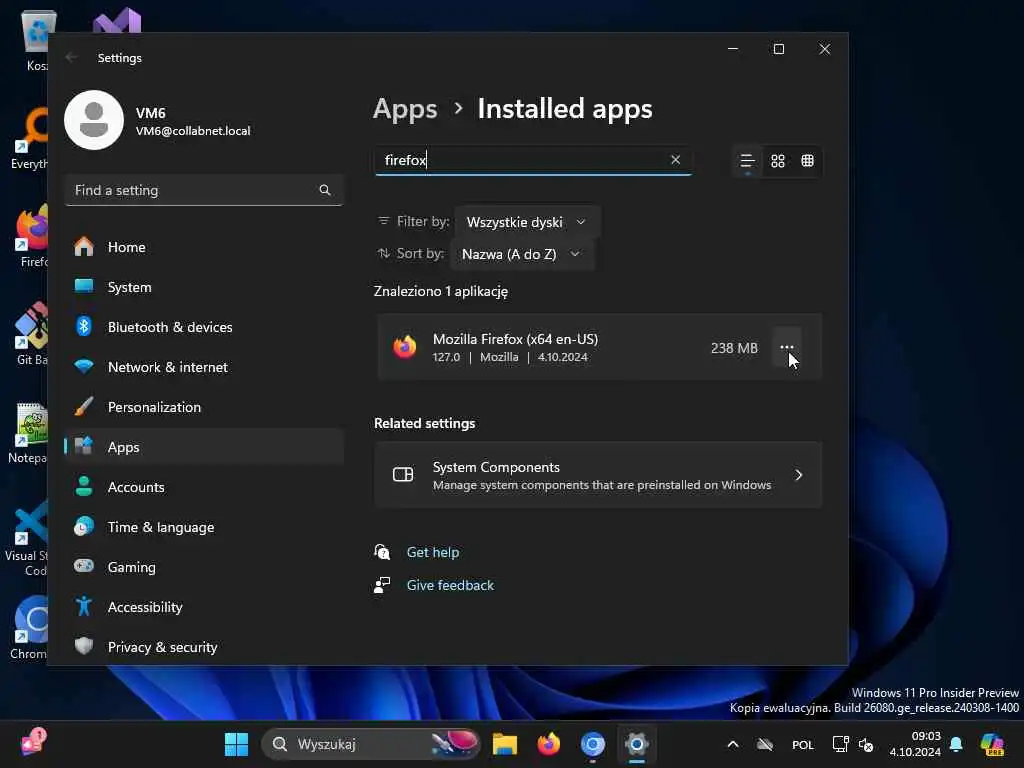1024x768 pixels.
Task: Click the taskbar Wyszukaj search box
Action: coord(371,744)
